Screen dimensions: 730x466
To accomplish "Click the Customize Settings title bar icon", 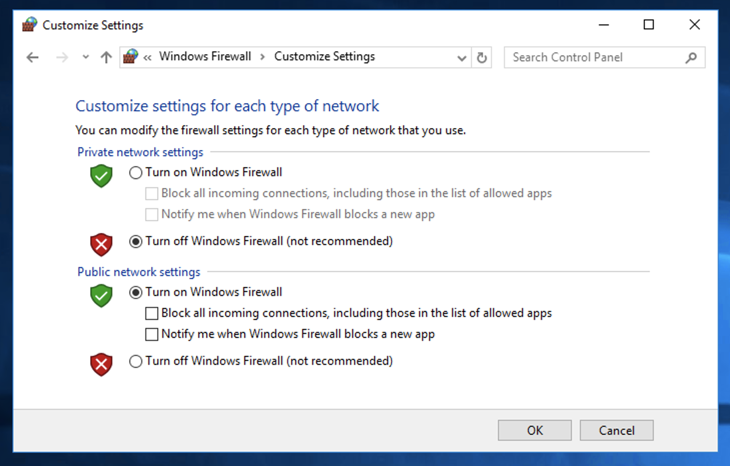I will [28, 25].
